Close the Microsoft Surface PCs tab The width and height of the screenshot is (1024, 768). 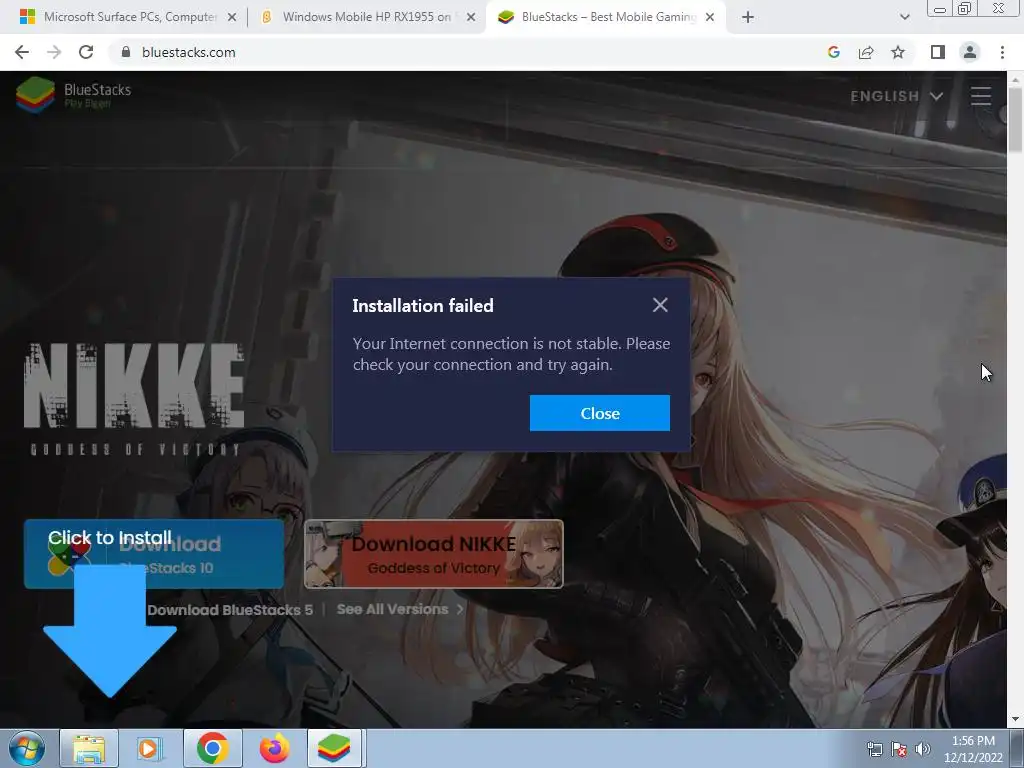[x=232, y=18]
